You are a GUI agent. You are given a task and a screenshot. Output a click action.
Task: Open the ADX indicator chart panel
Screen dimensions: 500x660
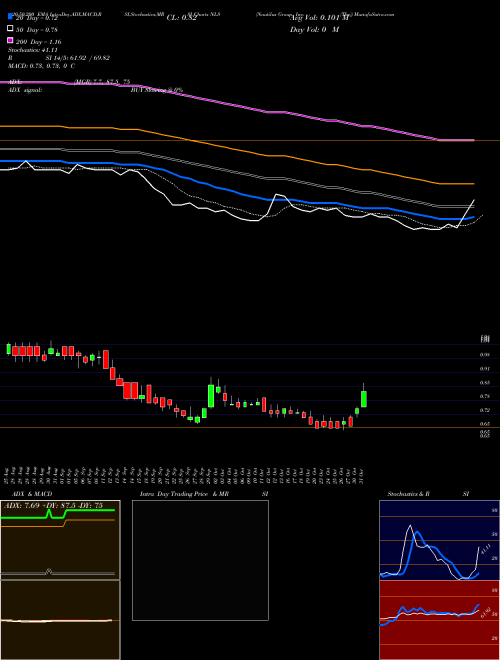pos(60,540)
